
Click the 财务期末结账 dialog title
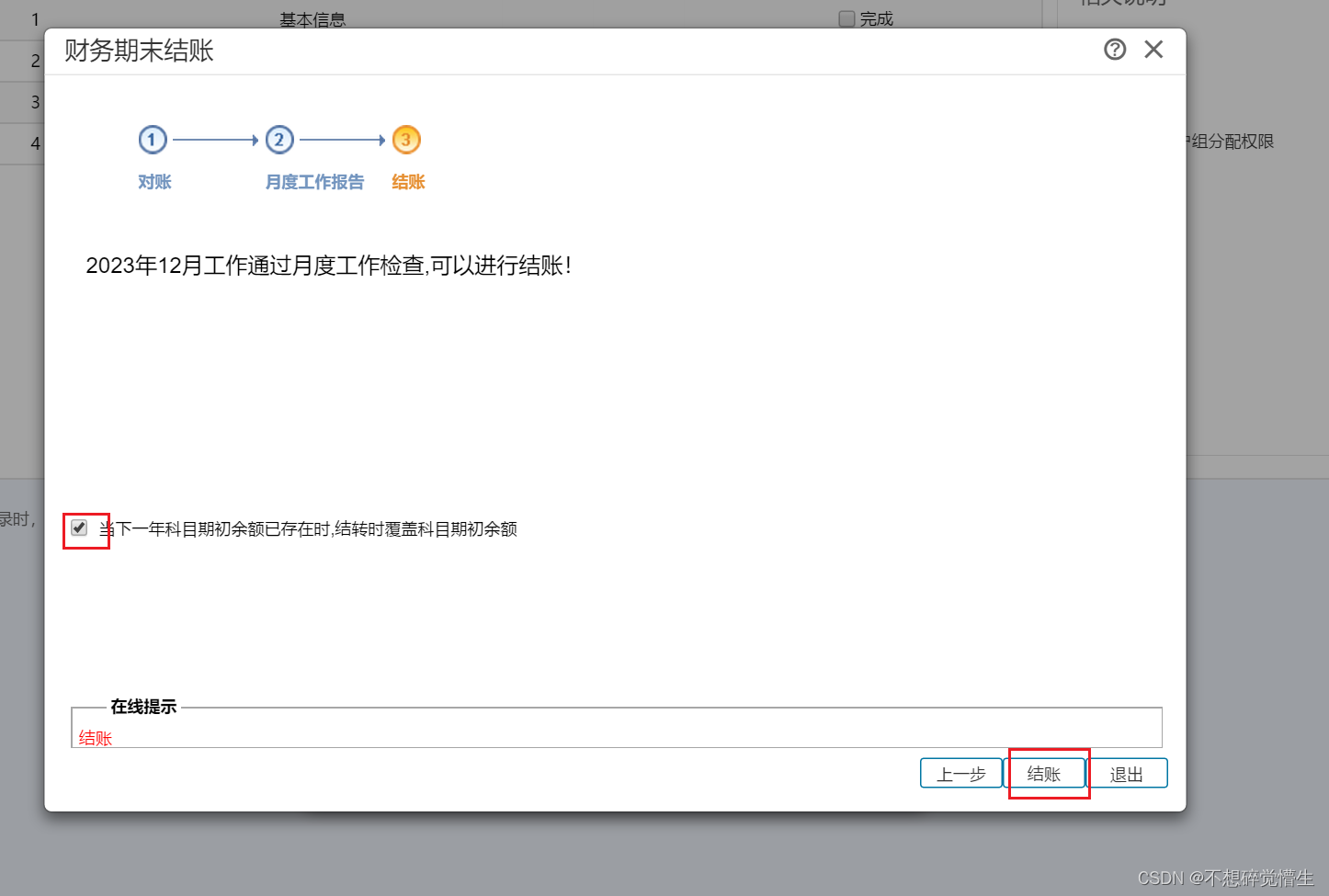(139, 51)
